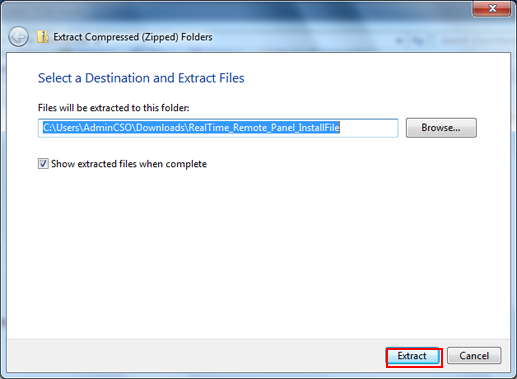Image resolution: width=517 pixels, height=379 pixels.
Task: Click the back arrow button
Action: point(18,37)
